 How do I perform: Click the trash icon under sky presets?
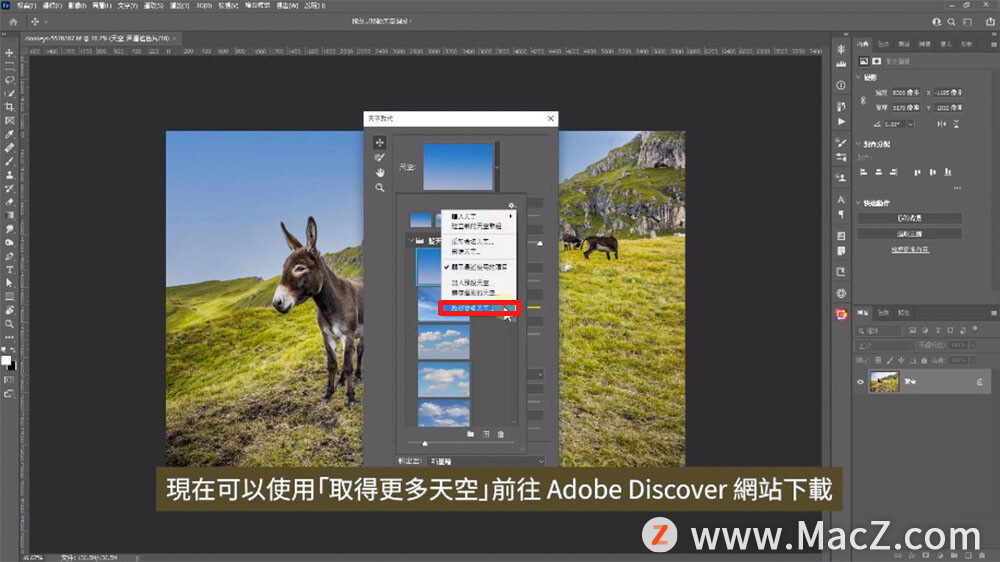tap(501, 434)
